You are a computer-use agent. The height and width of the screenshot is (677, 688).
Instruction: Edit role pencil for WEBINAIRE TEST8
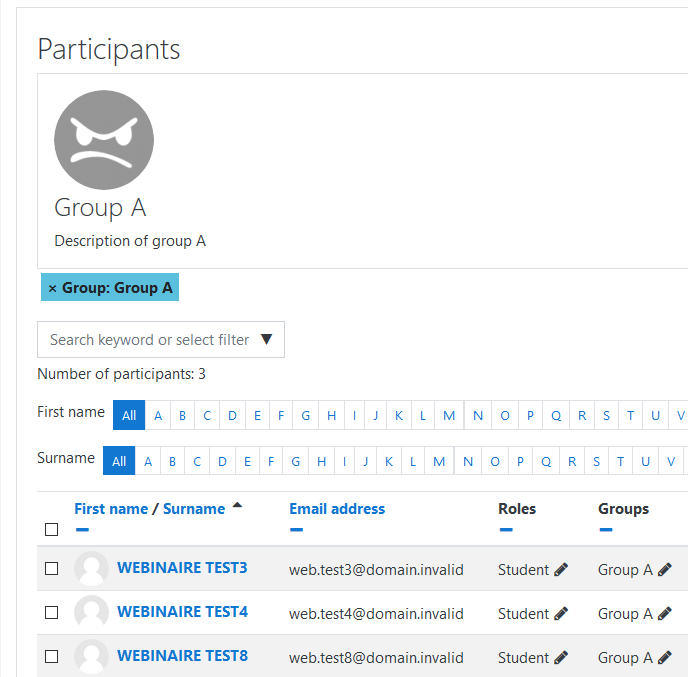(x=561, y=657)
